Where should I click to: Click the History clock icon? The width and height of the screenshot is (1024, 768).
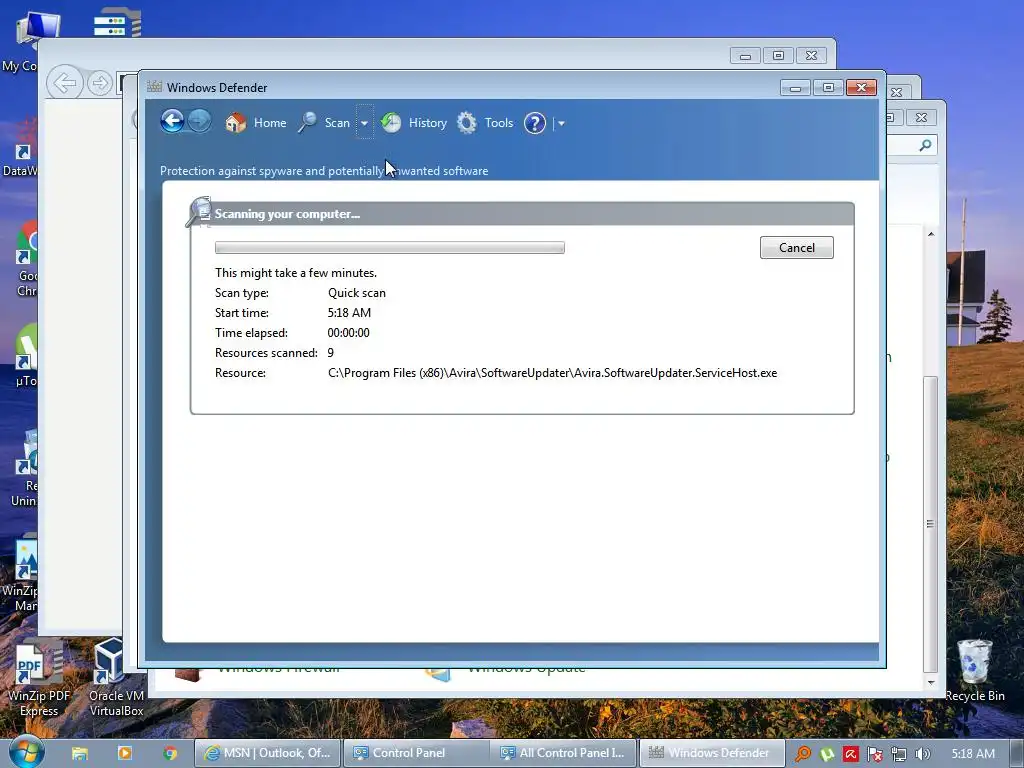(391, 122)
